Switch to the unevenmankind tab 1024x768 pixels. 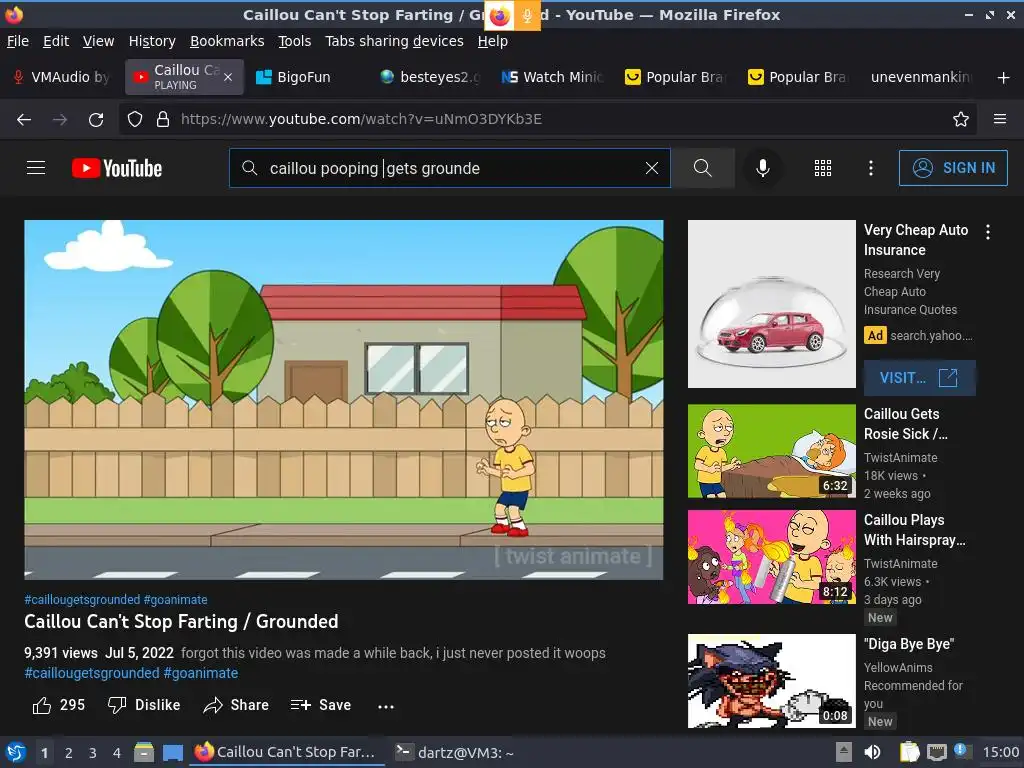(x=921, y=77)
